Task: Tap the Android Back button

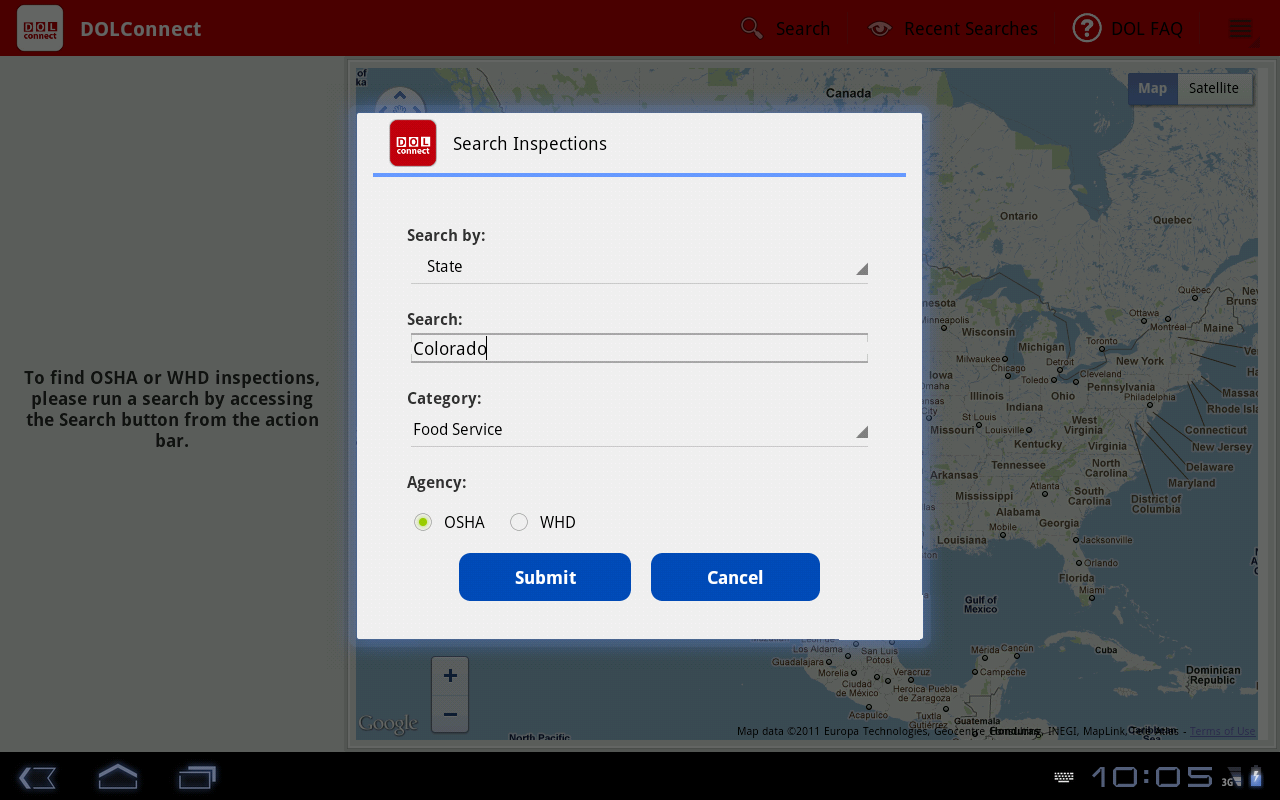Action: [x=37, y=777]
